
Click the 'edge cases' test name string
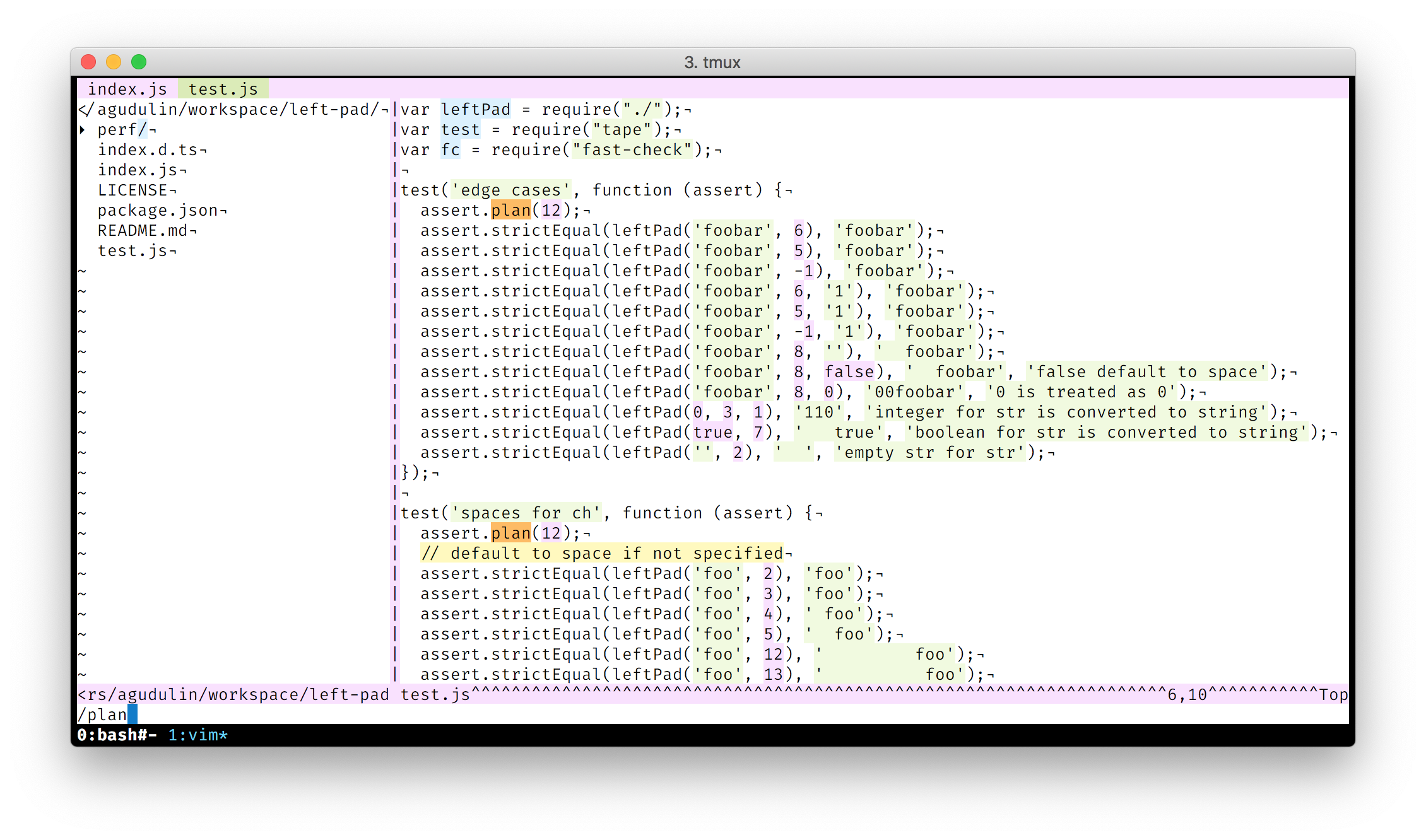(x=511, y=190)
